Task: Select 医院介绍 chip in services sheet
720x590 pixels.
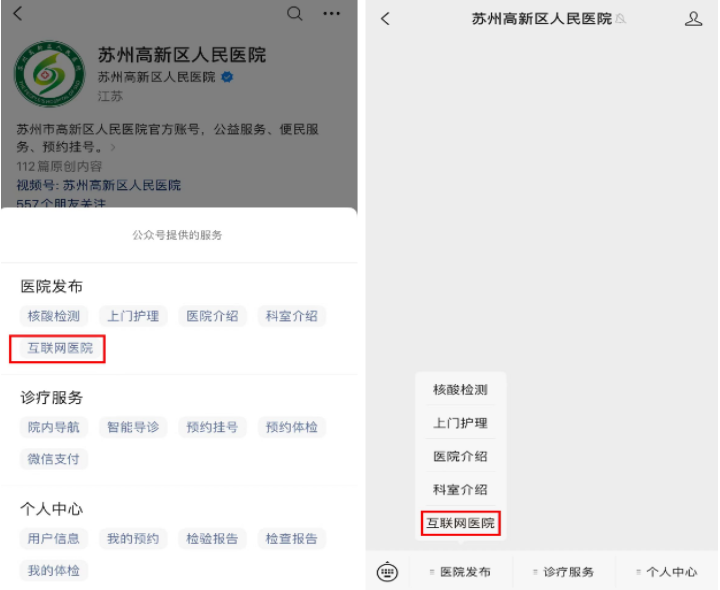Action: pyautogui.click(x=212, y=316)
